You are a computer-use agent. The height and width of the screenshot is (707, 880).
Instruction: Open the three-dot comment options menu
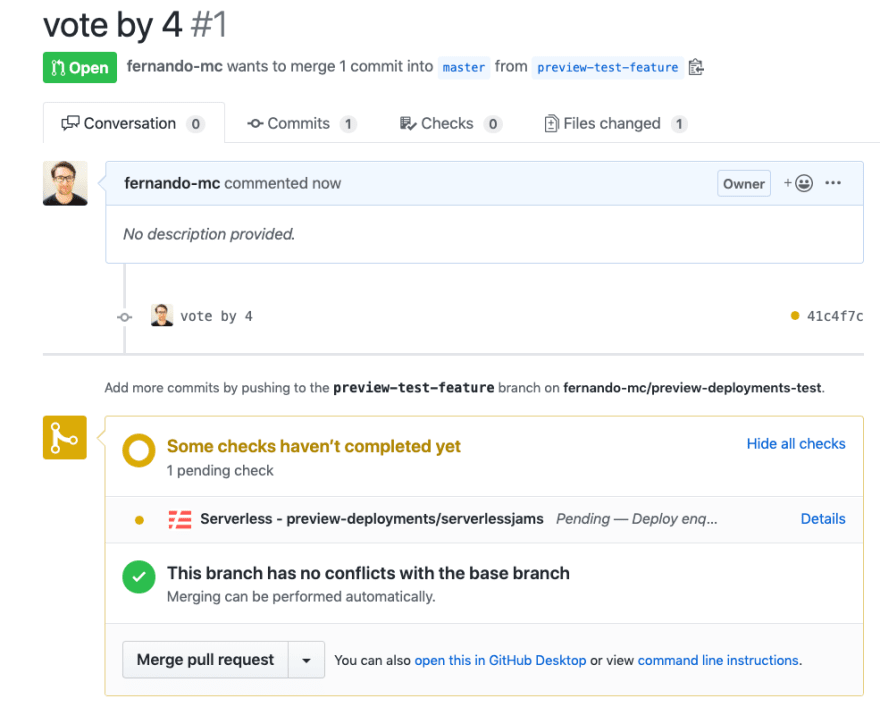(x=833, y=183)
